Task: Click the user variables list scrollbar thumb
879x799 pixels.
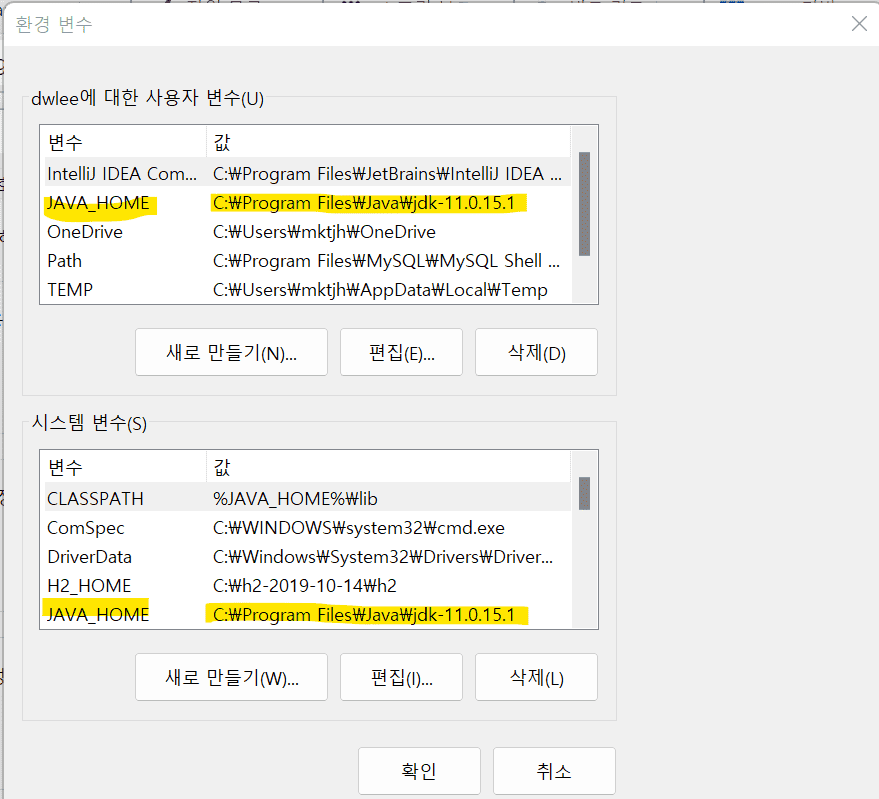Action: pyautogui.click(x=584, y=204)
